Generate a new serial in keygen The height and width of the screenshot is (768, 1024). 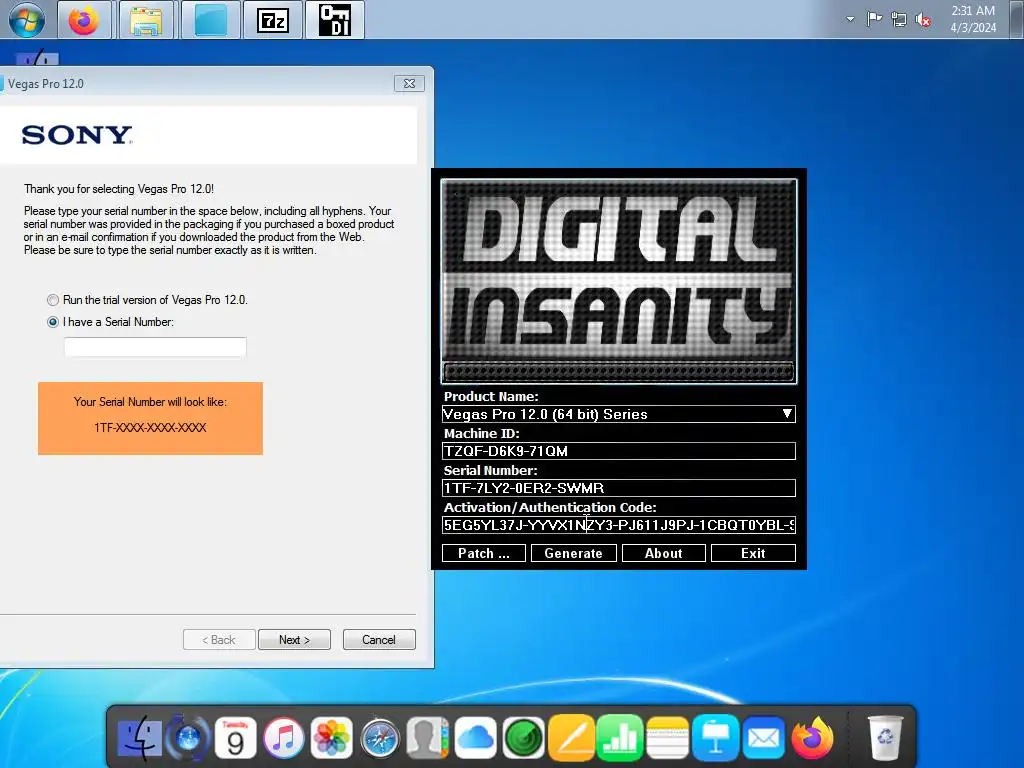tap(573, 553)
